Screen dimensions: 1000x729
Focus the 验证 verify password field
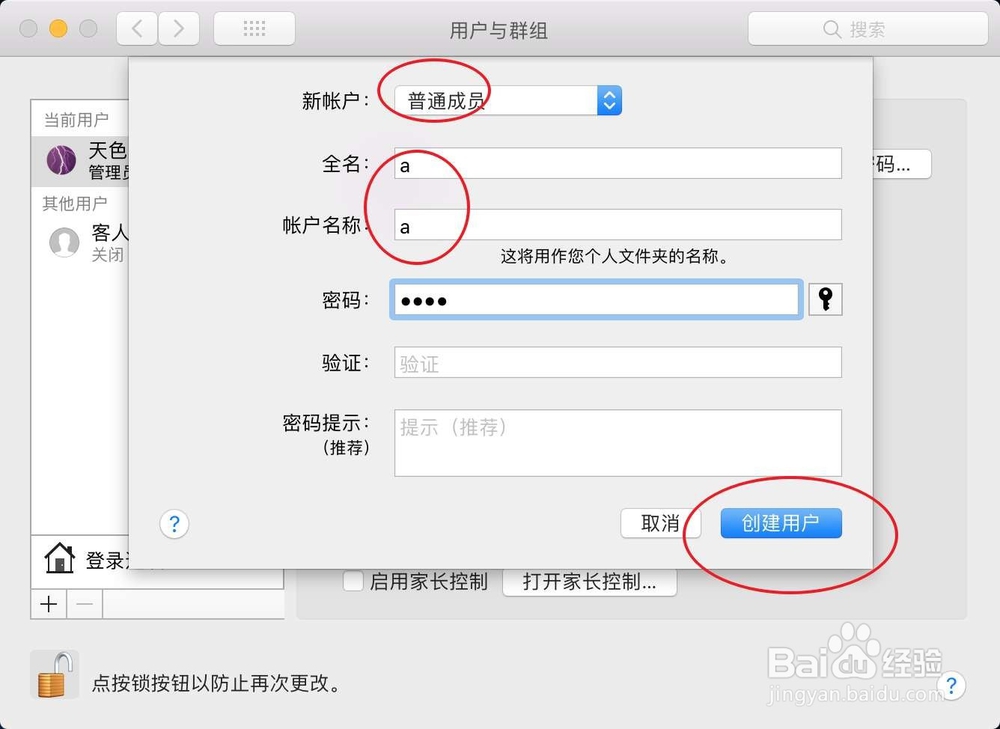tap(618, 362)
